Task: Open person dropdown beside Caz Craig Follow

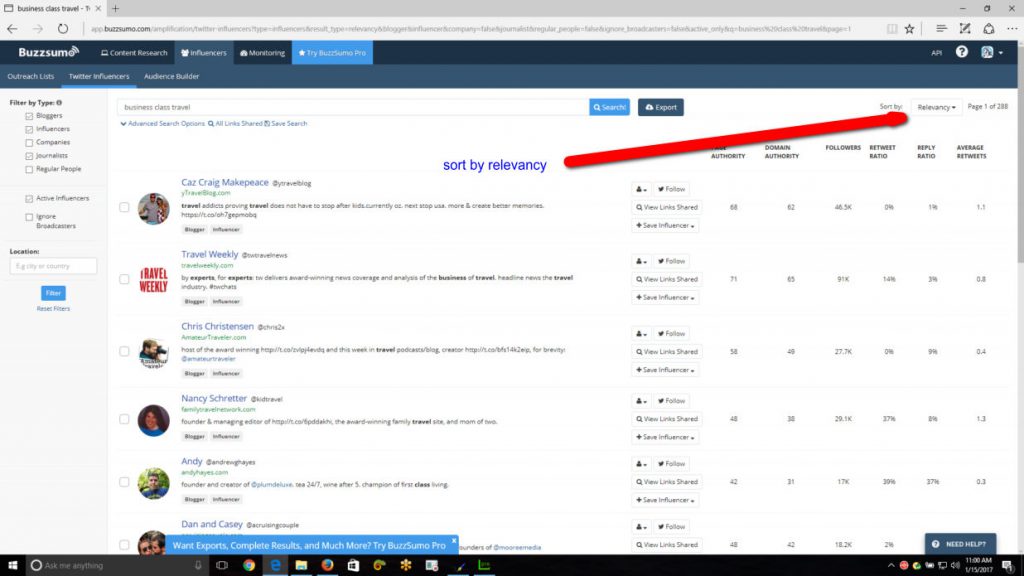Action: [x=641, y=189]
